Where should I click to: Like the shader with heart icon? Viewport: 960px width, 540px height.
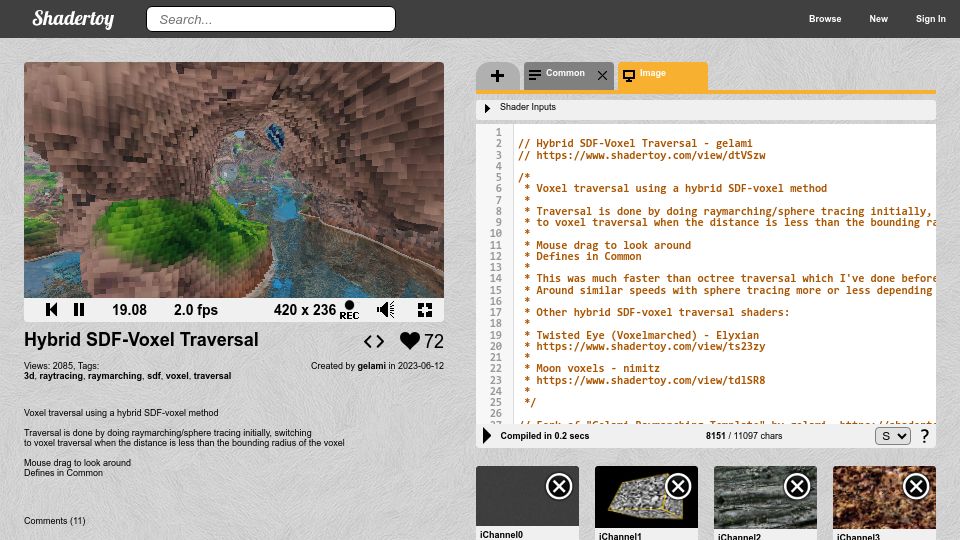click(410, 340)
